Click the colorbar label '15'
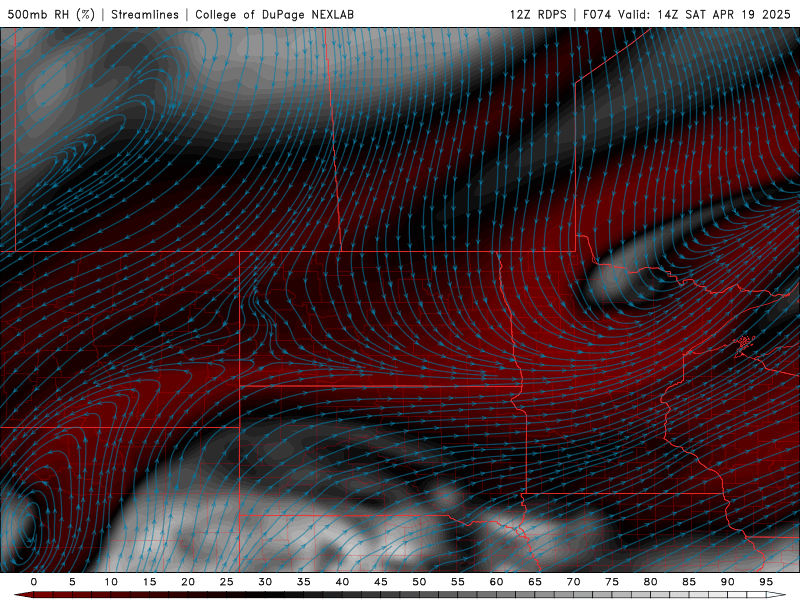The width and height of the screenshot is (800, 600). [149, 582]
